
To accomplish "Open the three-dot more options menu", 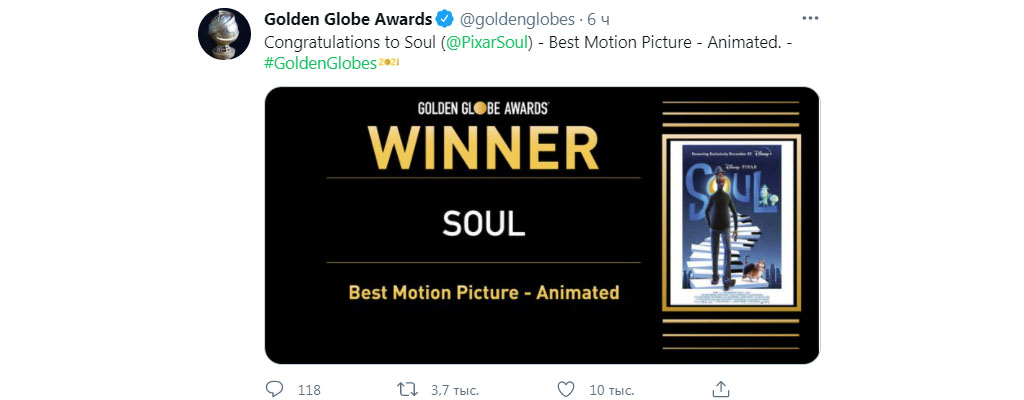I will pos(811,19).
